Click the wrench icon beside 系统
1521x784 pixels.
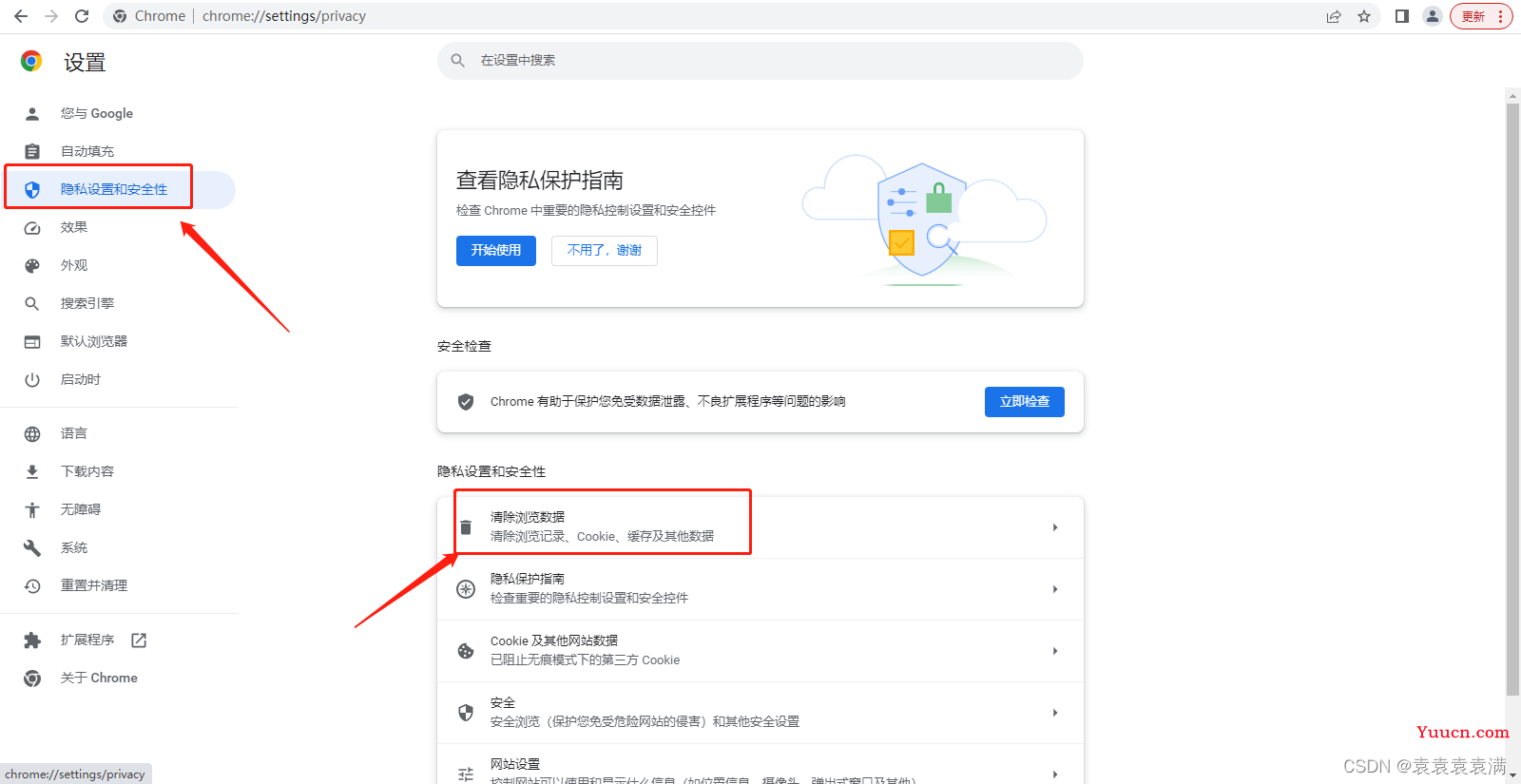32,548
